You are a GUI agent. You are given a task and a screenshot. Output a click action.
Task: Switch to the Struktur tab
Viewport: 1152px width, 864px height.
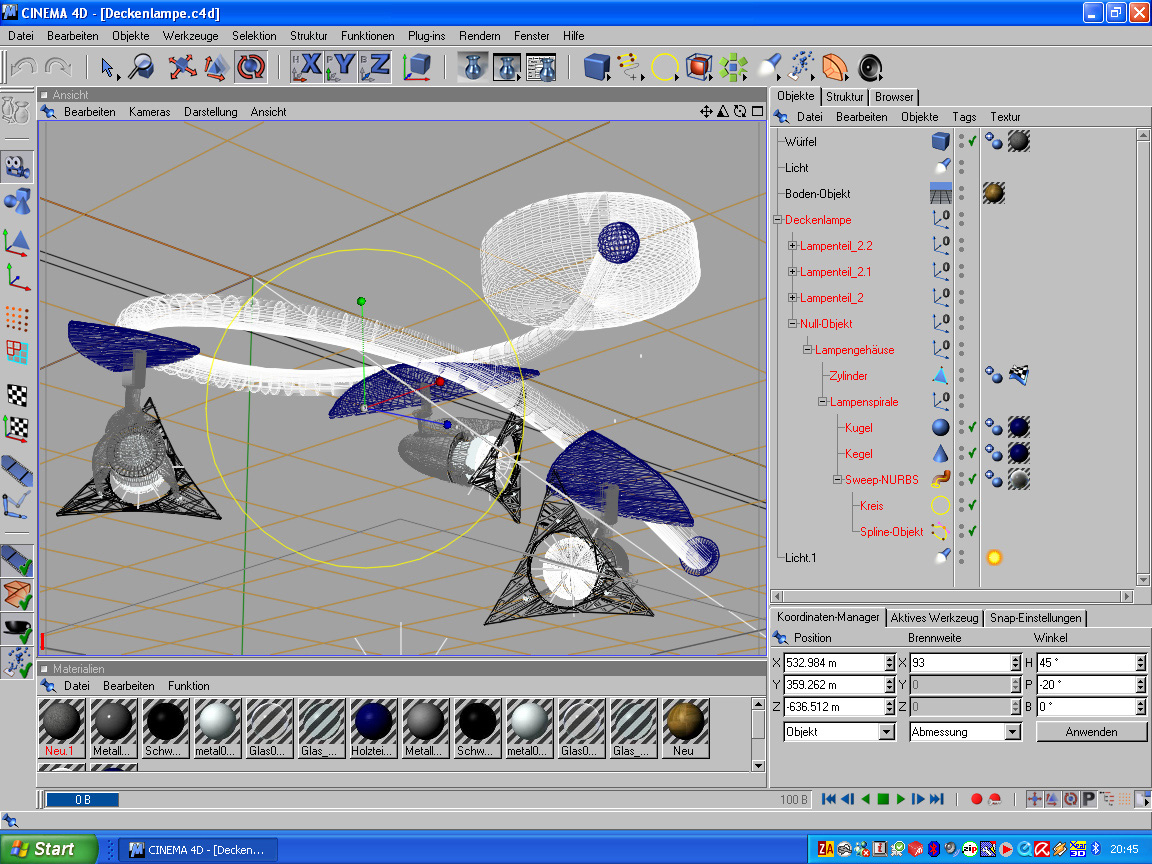pos(844,97)
